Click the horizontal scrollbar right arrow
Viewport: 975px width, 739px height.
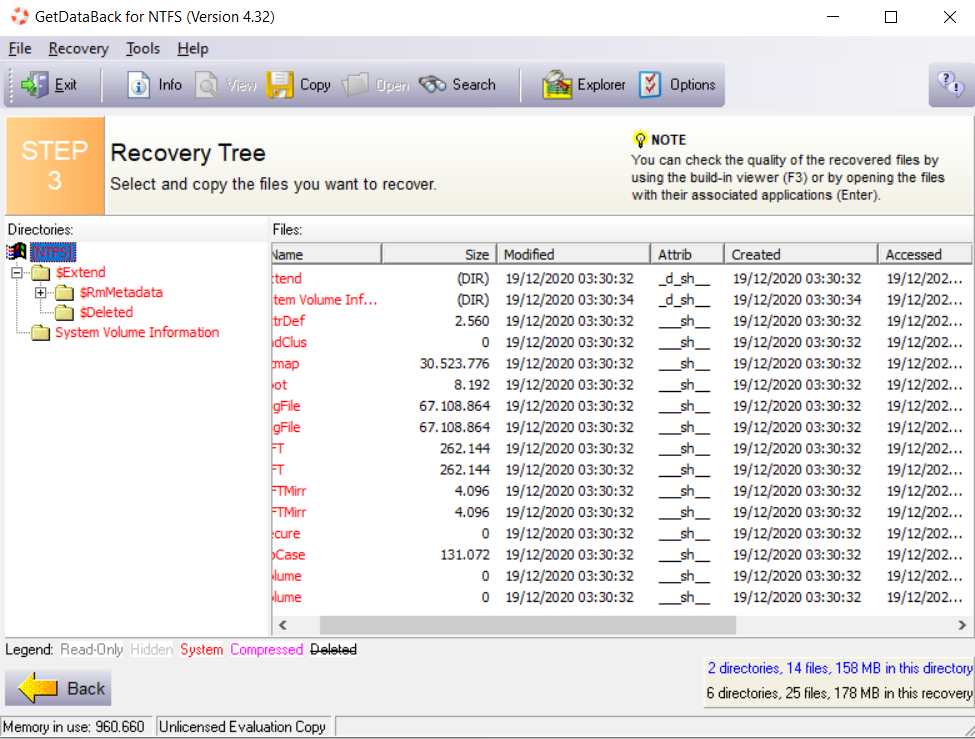(x=962, y=625)
